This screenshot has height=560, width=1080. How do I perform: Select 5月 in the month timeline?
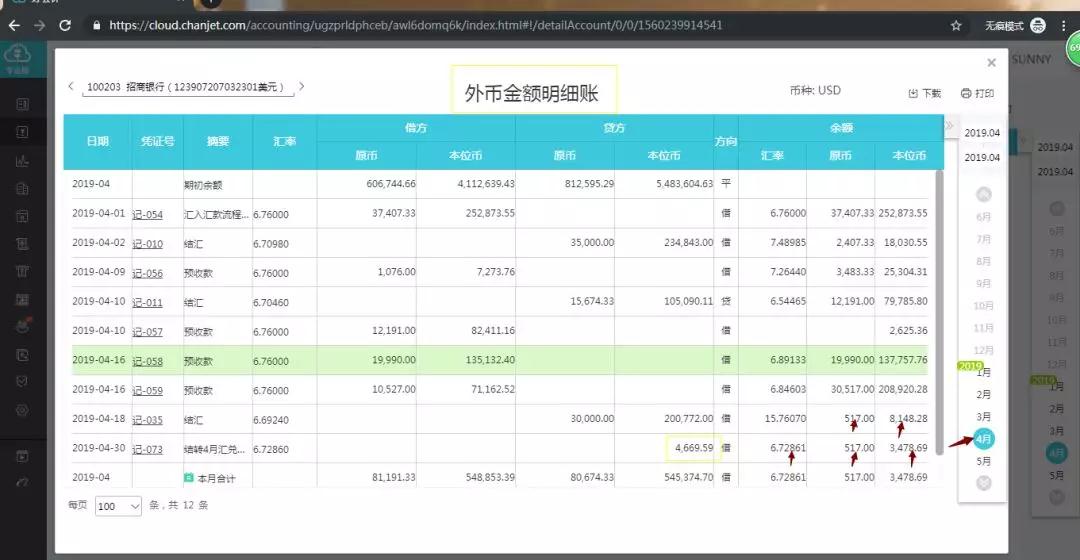point(984,462)
